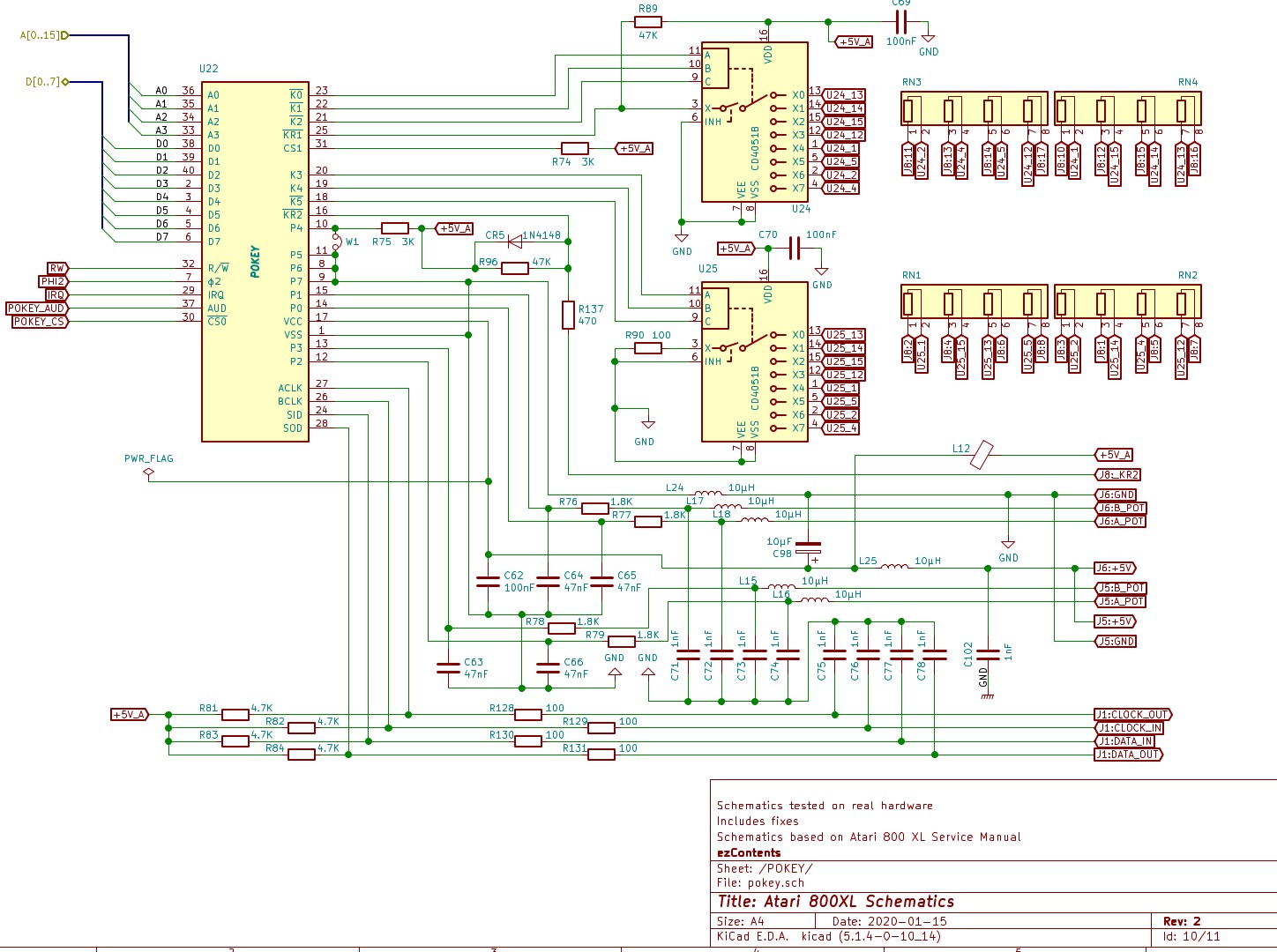The height and width of the screenshot is (952, 1277).
Task: Click the title text Atari 800XL Schematics
Action: pos(835,901)
